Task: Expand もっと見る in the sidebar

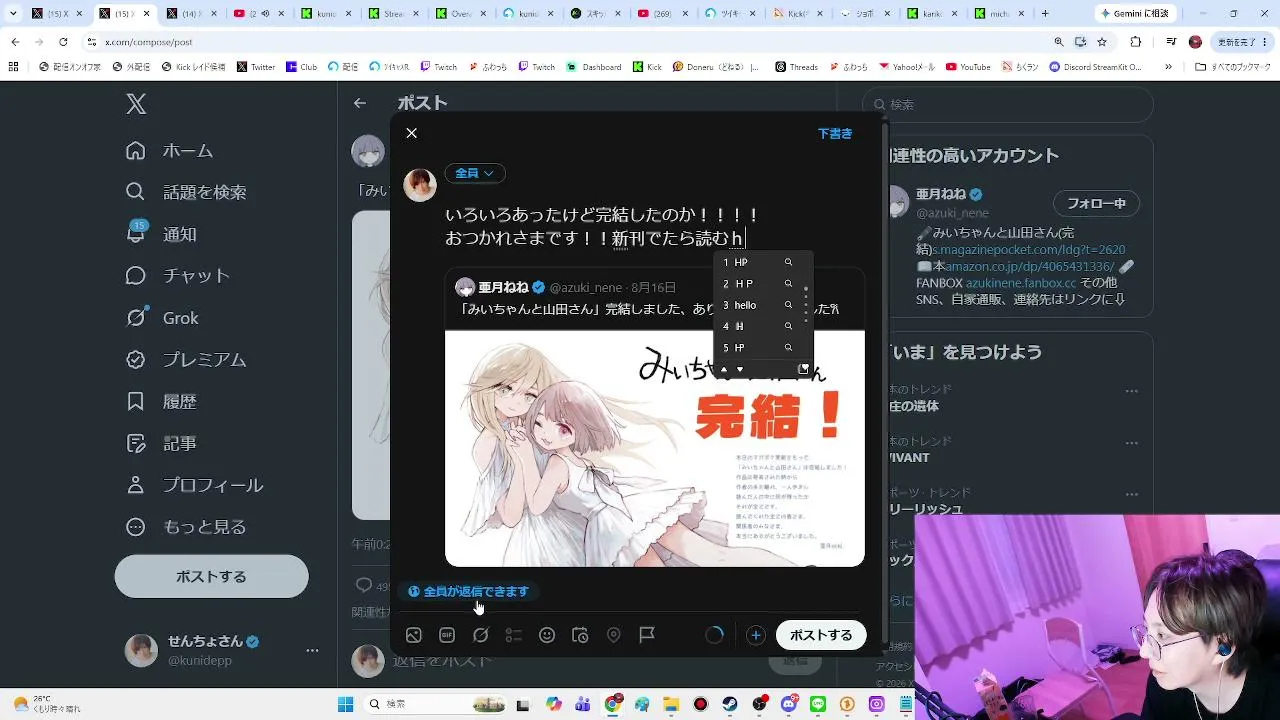Action: click(x=186, y=527)
